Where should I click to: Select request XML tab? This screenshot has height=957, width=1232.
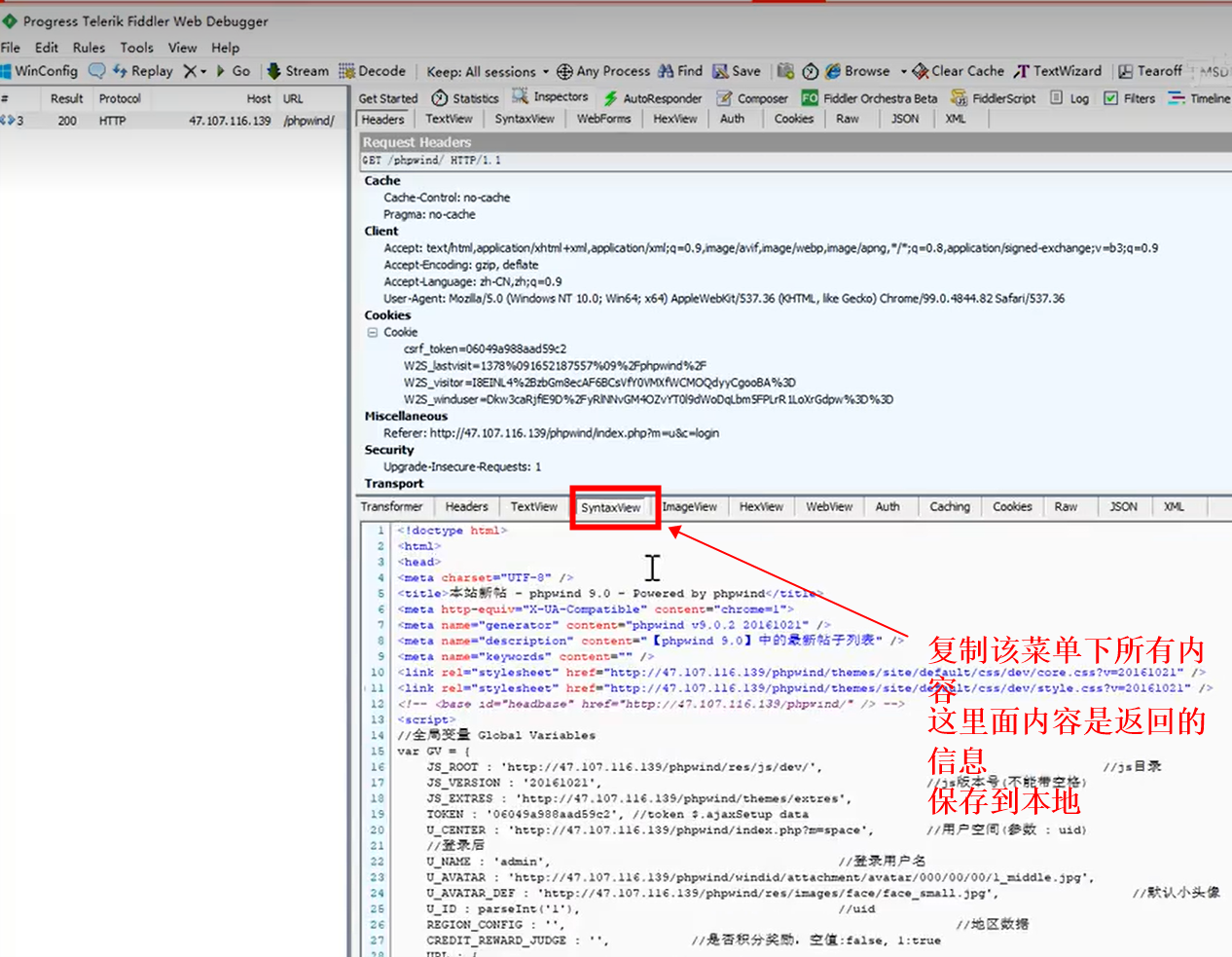click(x=956, y=119)
